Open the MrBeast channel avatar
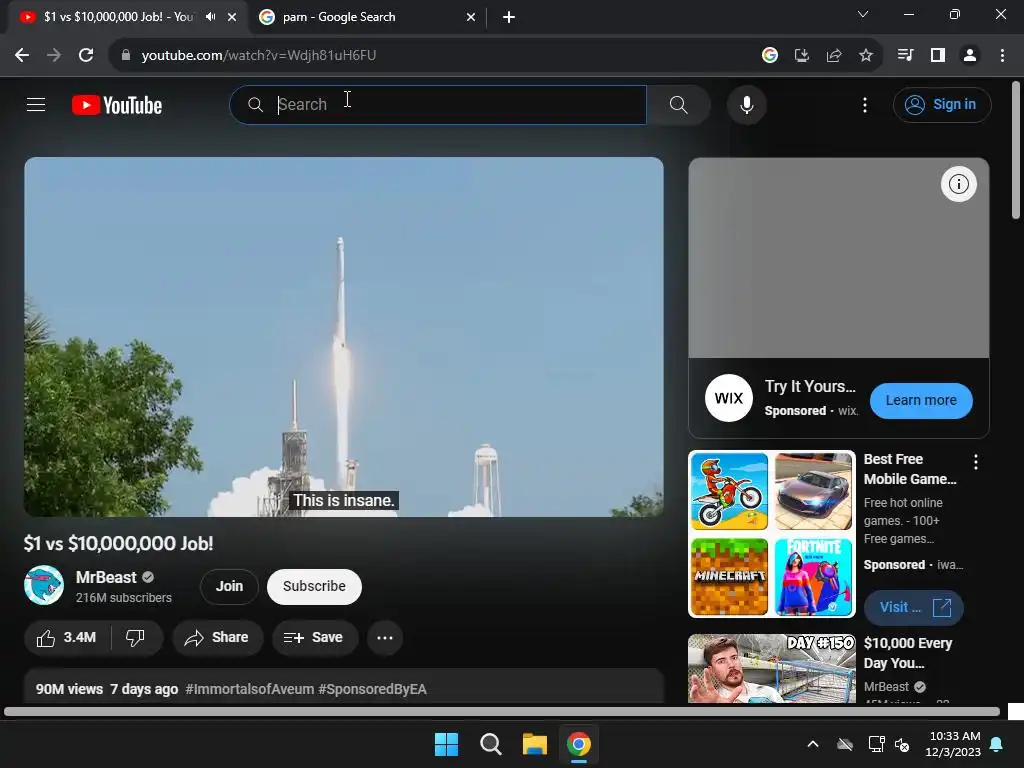 (44, 585)
